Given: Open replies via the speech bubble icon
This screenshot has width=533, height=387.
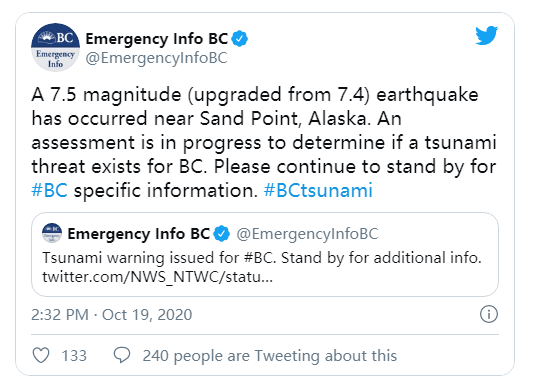Looking at the screenshot, I should click(x=122, y=355).
